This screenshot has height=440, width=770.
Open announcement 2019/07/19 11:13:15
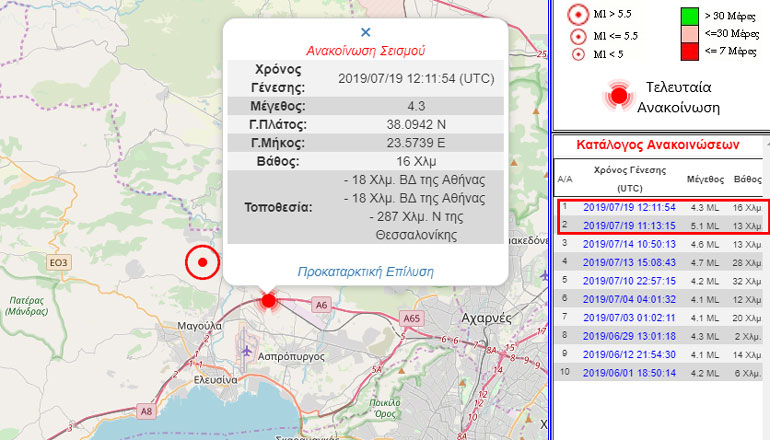click(x=629, y=226)
